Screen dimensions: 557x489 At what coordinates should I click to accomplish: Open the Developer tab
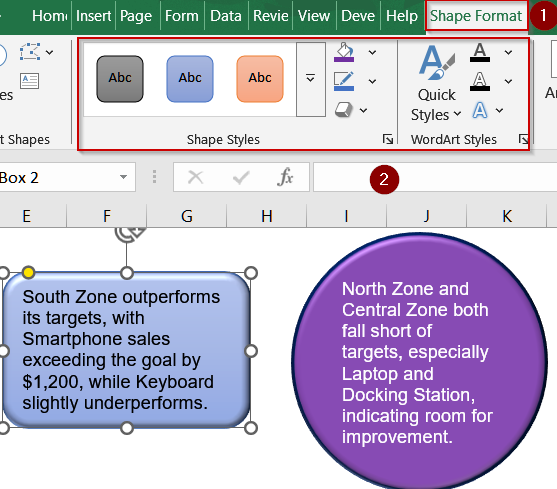point(358,16)
